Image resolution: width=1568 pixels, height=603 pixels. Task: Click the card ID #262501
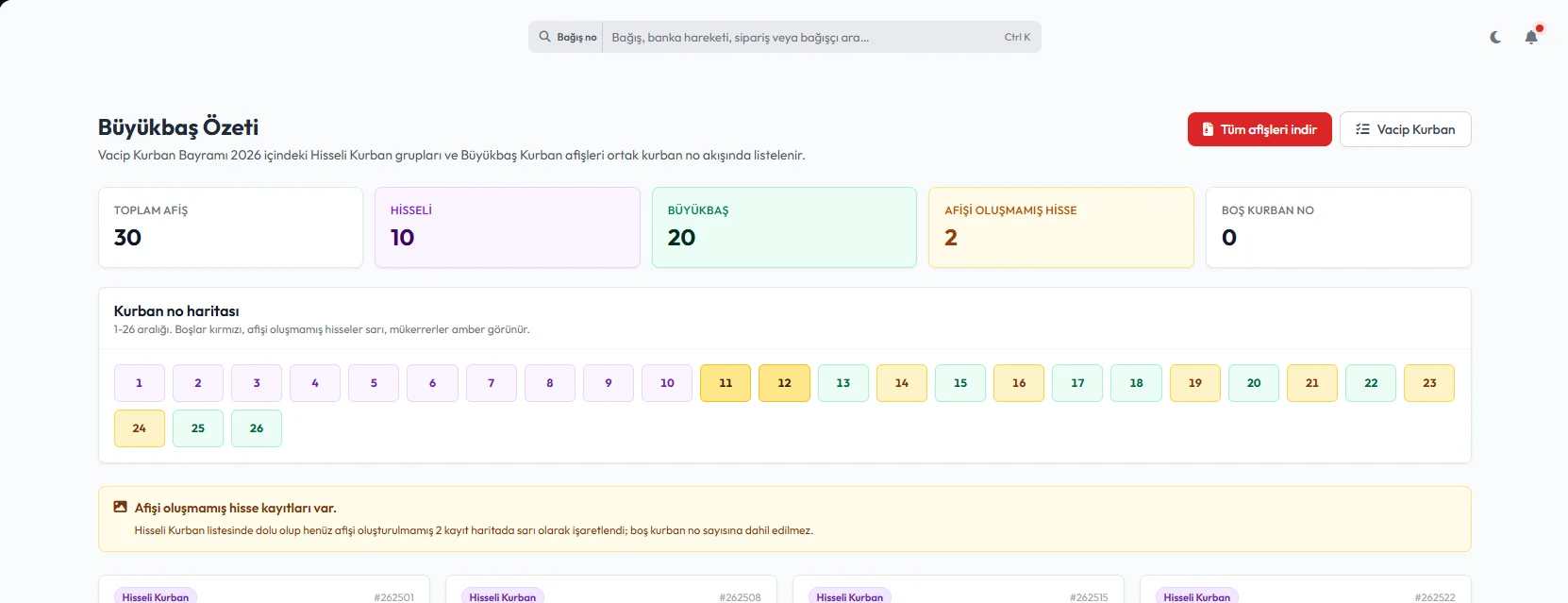(393, 597)
